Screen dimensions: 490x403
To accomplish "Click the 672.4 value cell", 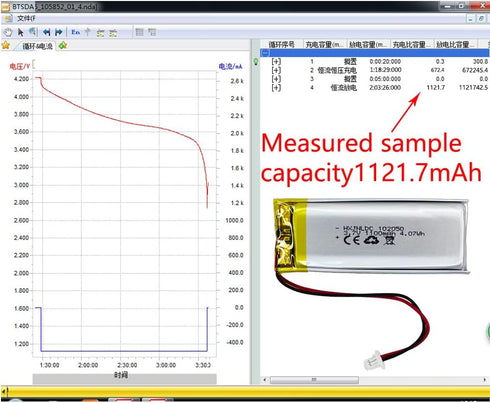I will 437,70.
